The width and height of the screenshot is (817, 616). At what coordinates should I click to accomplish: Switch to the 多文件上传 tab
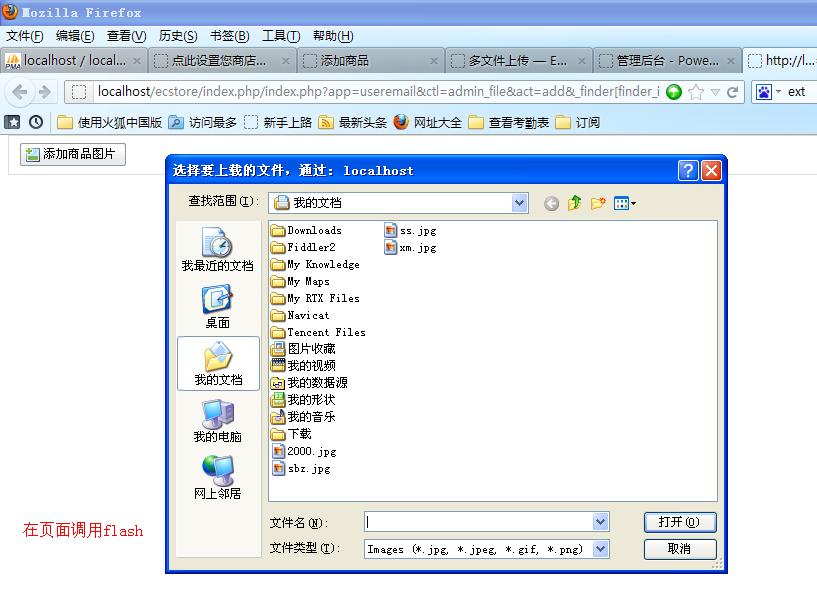(517, 61)
